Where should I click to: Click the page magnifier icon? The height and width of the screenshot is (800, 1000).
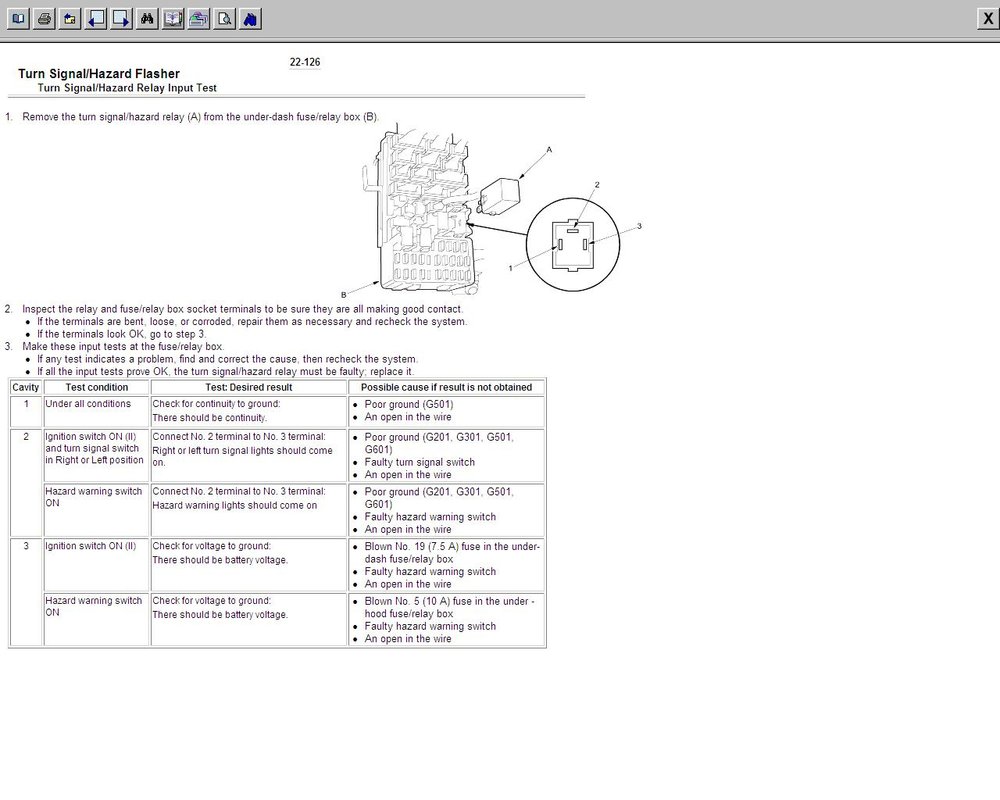pos(224,19)
